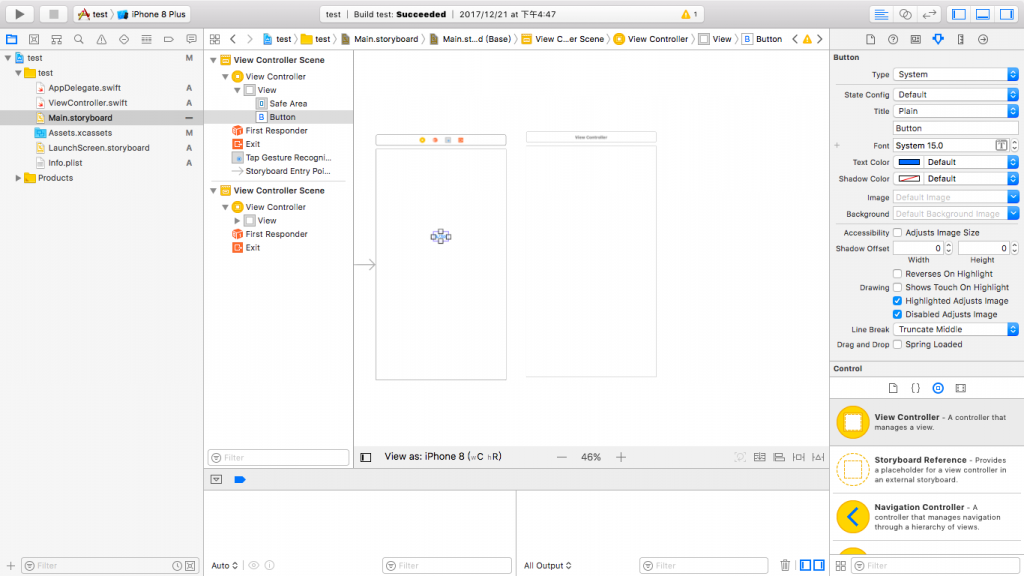Open the font picker T button
The image size is (1024, 576).
1001,146
